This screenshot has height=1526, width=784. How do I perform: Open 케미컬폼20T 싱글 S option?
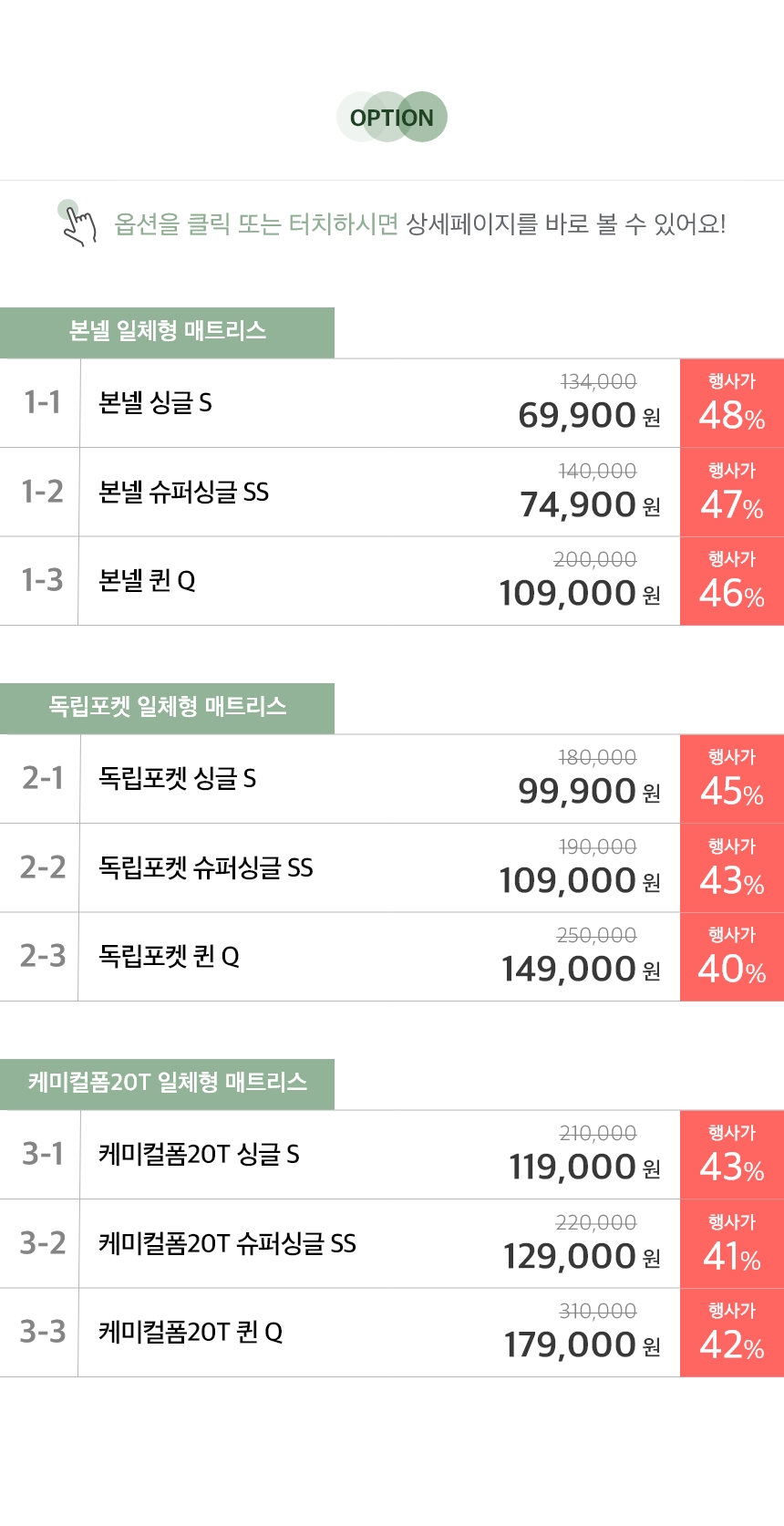(x=199, y=1155)
